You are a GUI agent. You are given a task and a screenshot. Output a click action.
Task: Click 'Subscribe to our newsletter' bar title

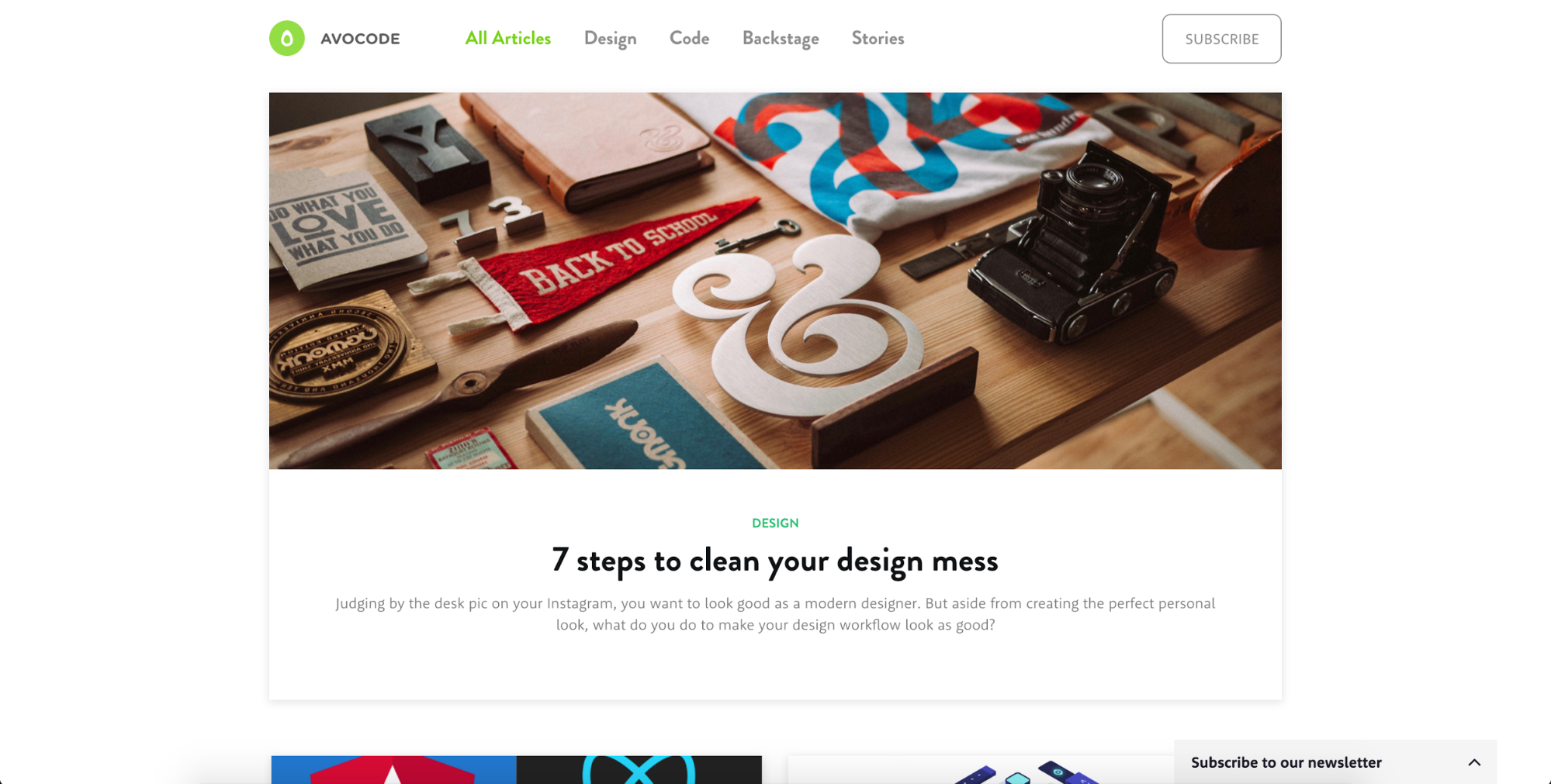tap(1286, 762)
